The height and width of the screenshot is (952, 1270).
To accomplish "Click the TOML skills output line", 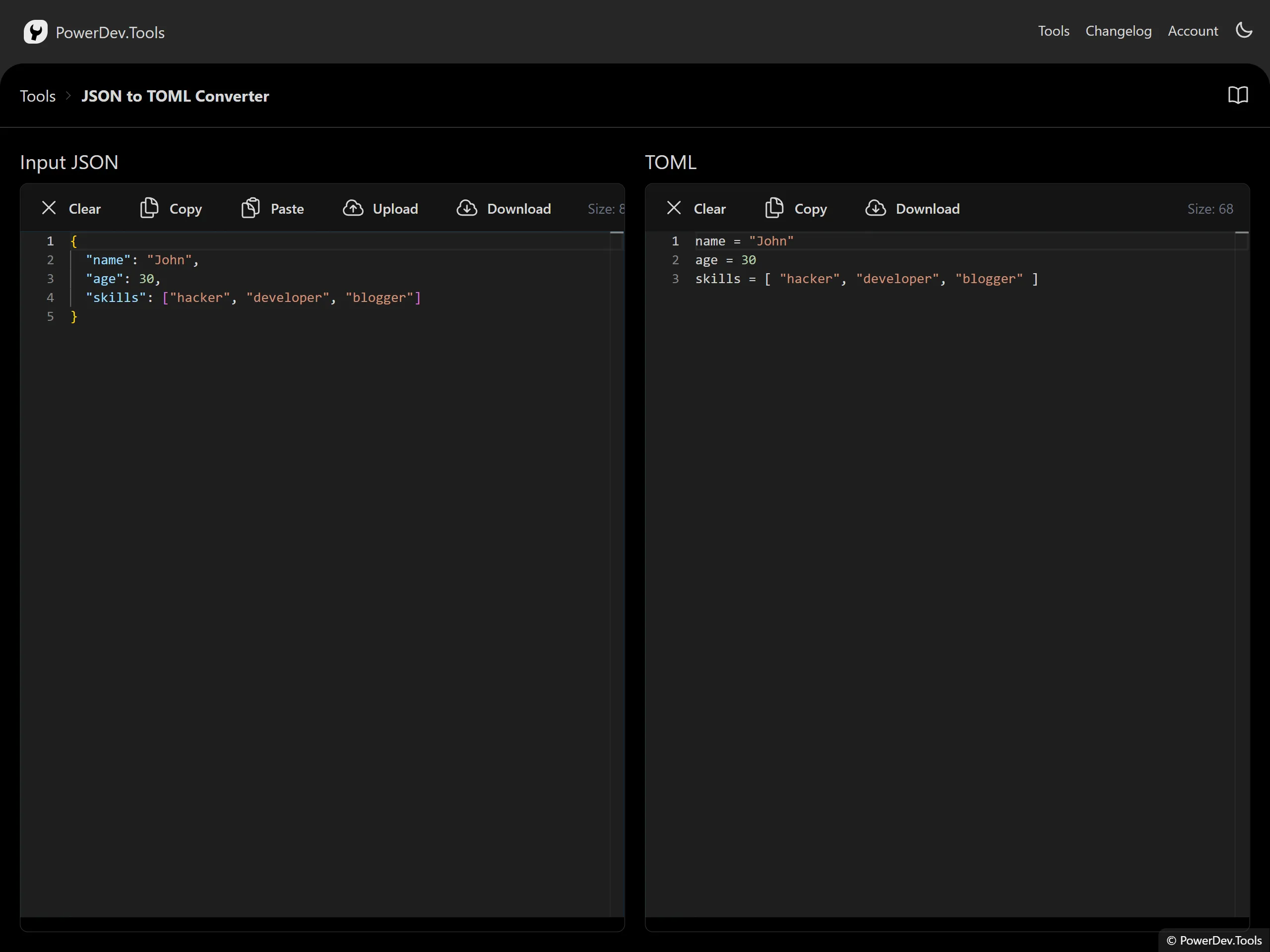I will point(867,279).
